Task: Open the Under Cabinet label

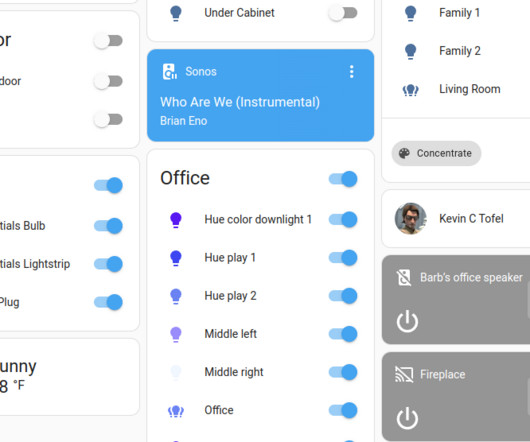Action: 239,13
